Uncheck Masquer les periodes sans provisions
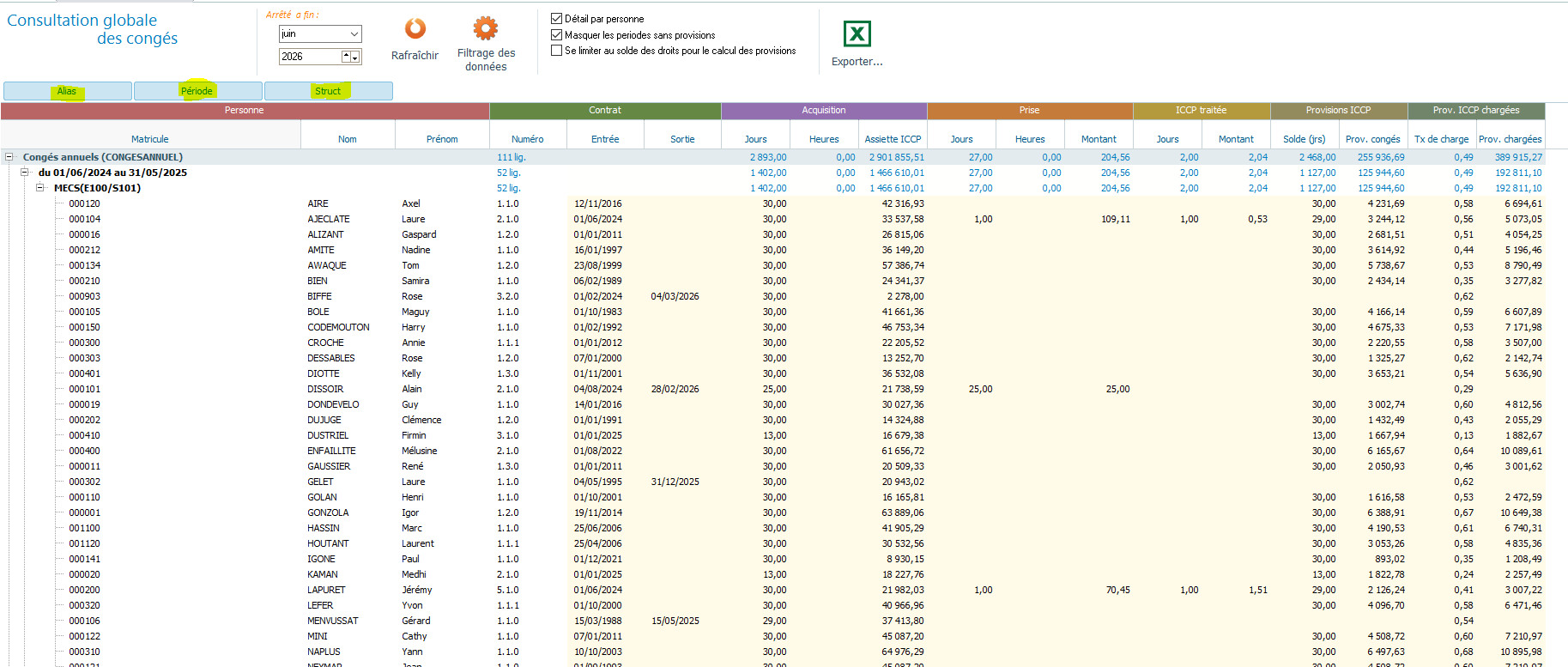The image size is (1568, 667). [x=556, y=34]
